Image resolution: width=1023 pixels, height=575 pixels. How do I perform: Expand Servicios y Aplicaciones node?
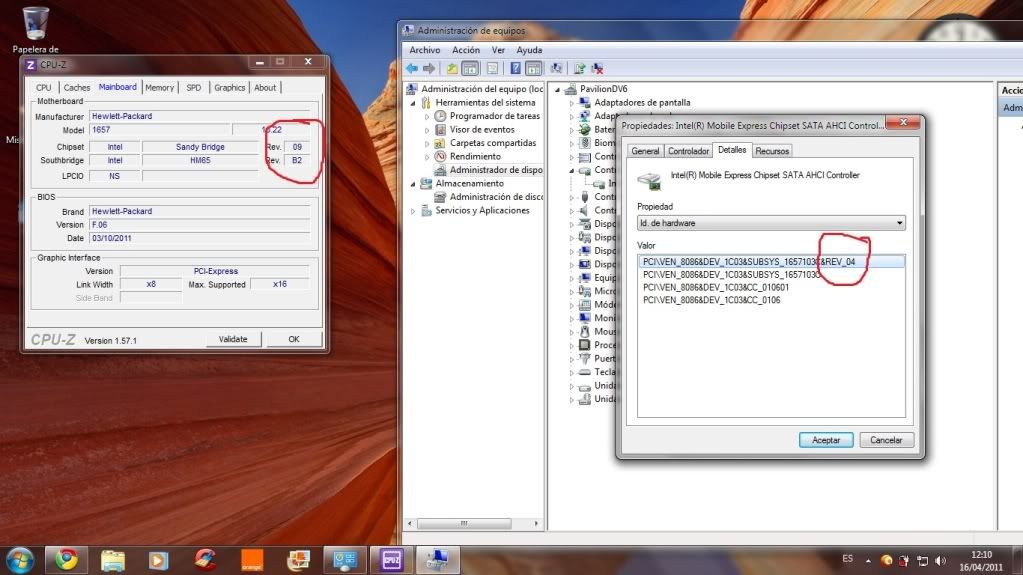coord(413,211)
